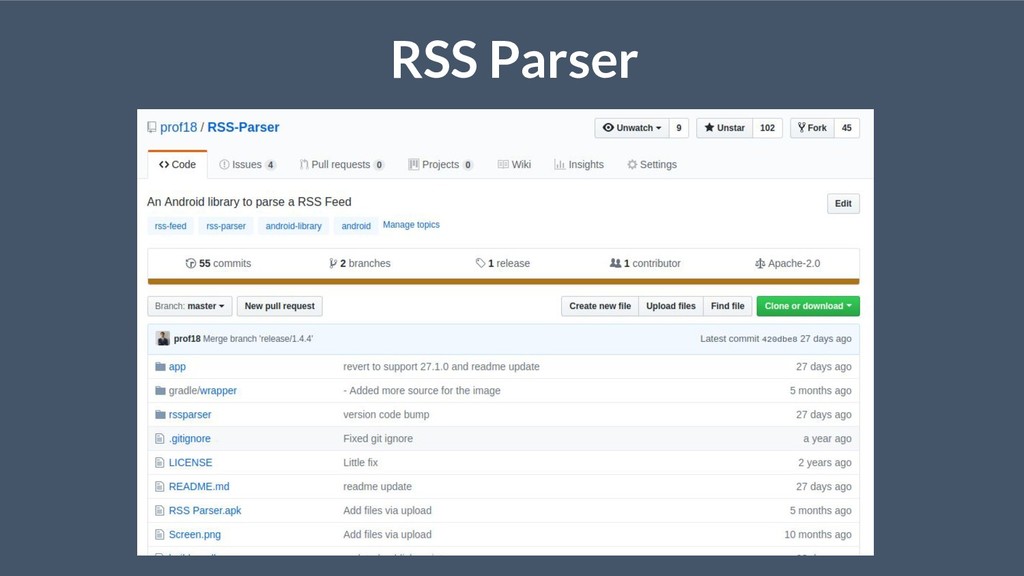Click the commits history clock icon
Screen dimensions: 1024x576
click(191, 263)
